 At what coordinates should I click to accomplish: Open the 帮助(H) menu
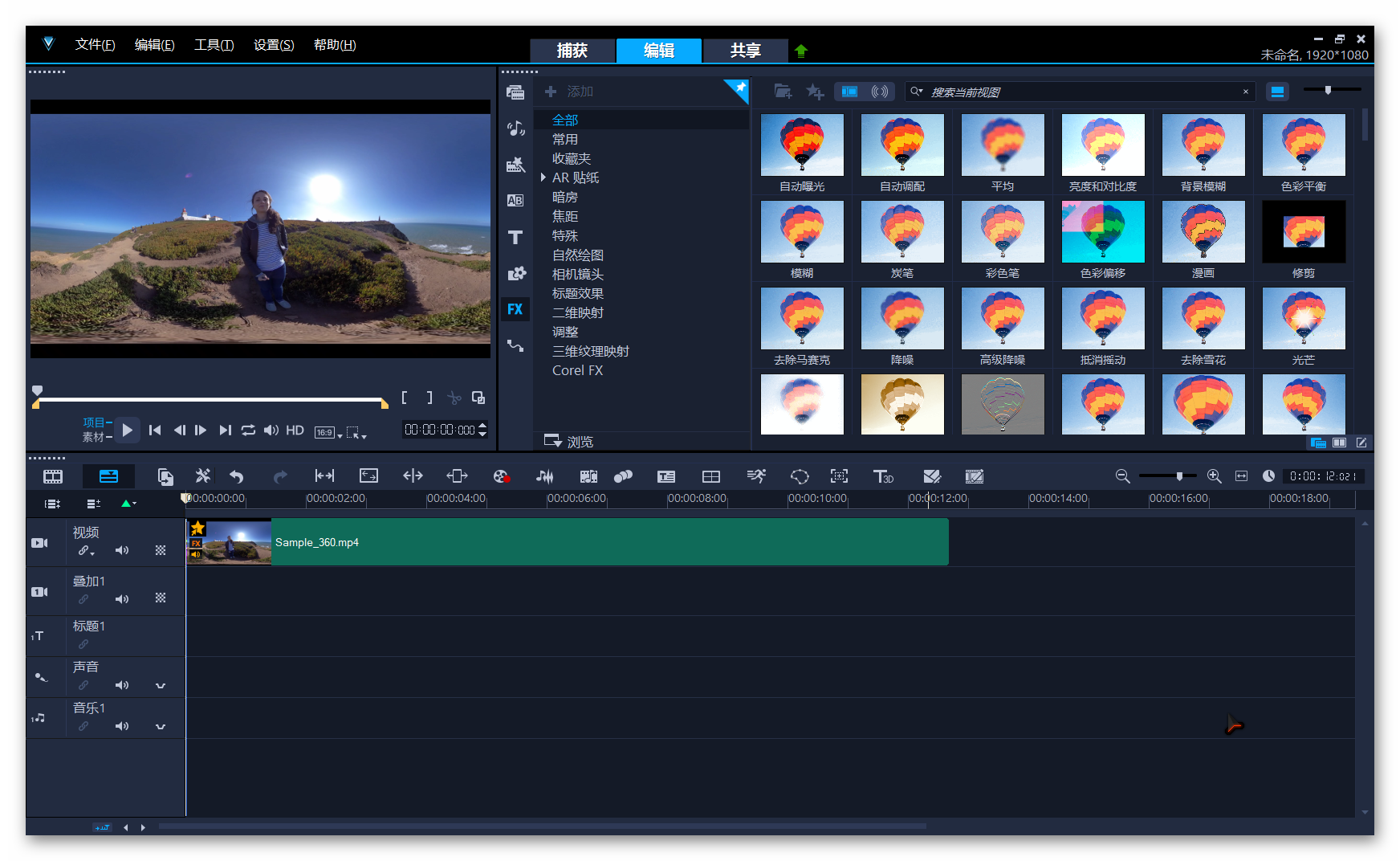click(x=335, y=45)
